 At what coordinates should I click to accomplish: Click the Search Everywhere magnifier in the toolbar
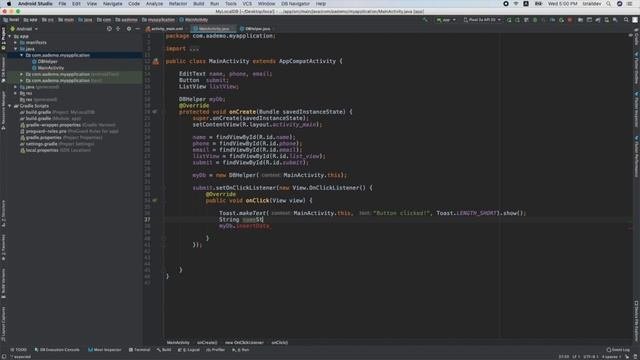626,20
